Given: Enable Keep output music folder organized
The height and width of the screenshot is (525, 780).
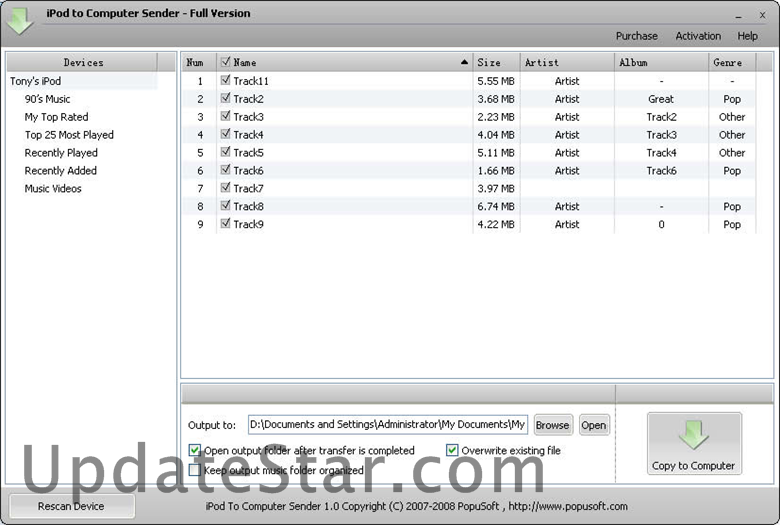Looking at the screenshot, I should tap(195, 470).
